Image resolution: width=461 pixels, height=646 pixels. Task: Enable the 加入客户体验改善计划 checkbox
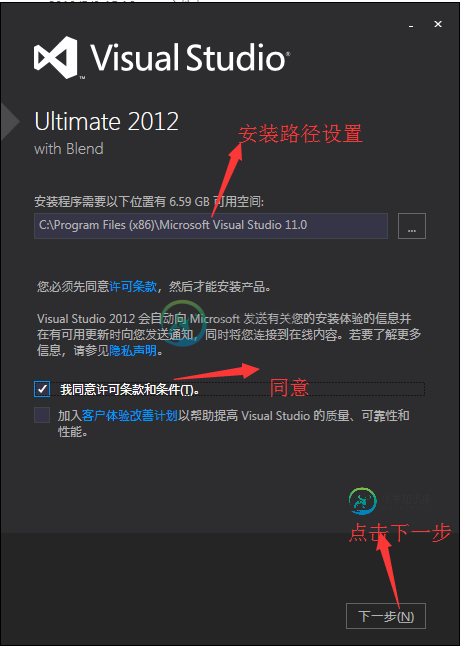tap(42, 415)
